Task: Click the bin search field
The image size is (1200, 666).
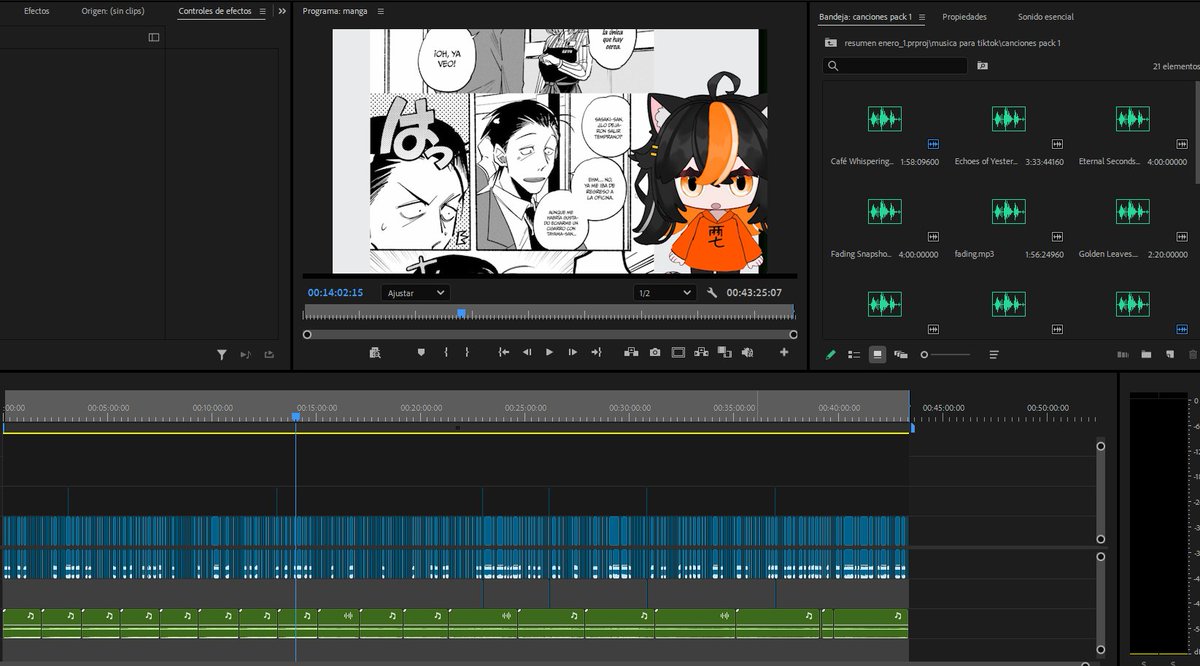Action: [x=895, y=66]
